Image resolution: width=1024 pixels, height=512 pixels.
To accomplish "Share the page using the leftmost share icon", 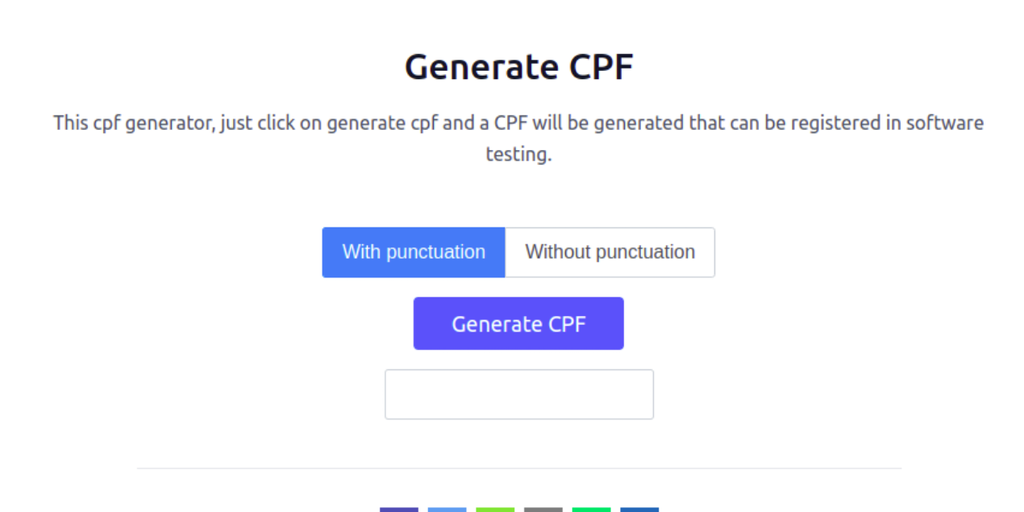I will point(399,509).
